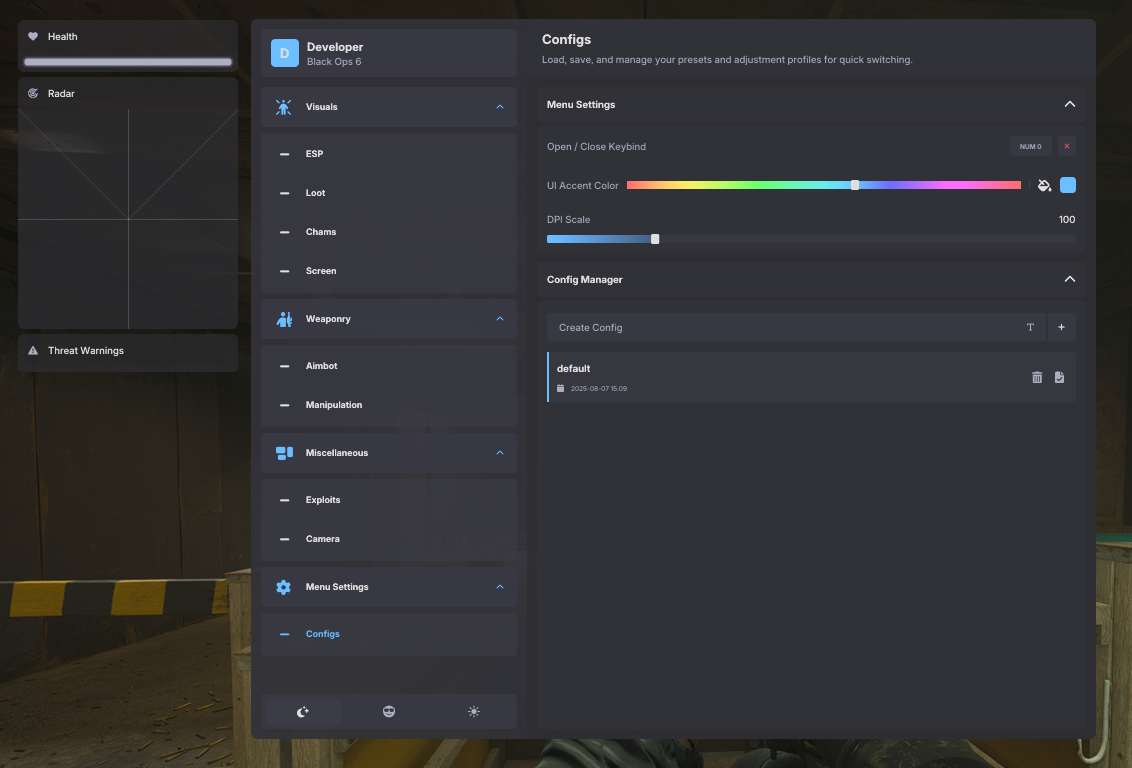Collapse the Weaponry sidebar section
The height and width of the screenshot is (768, 1132).
click(500, 319)
